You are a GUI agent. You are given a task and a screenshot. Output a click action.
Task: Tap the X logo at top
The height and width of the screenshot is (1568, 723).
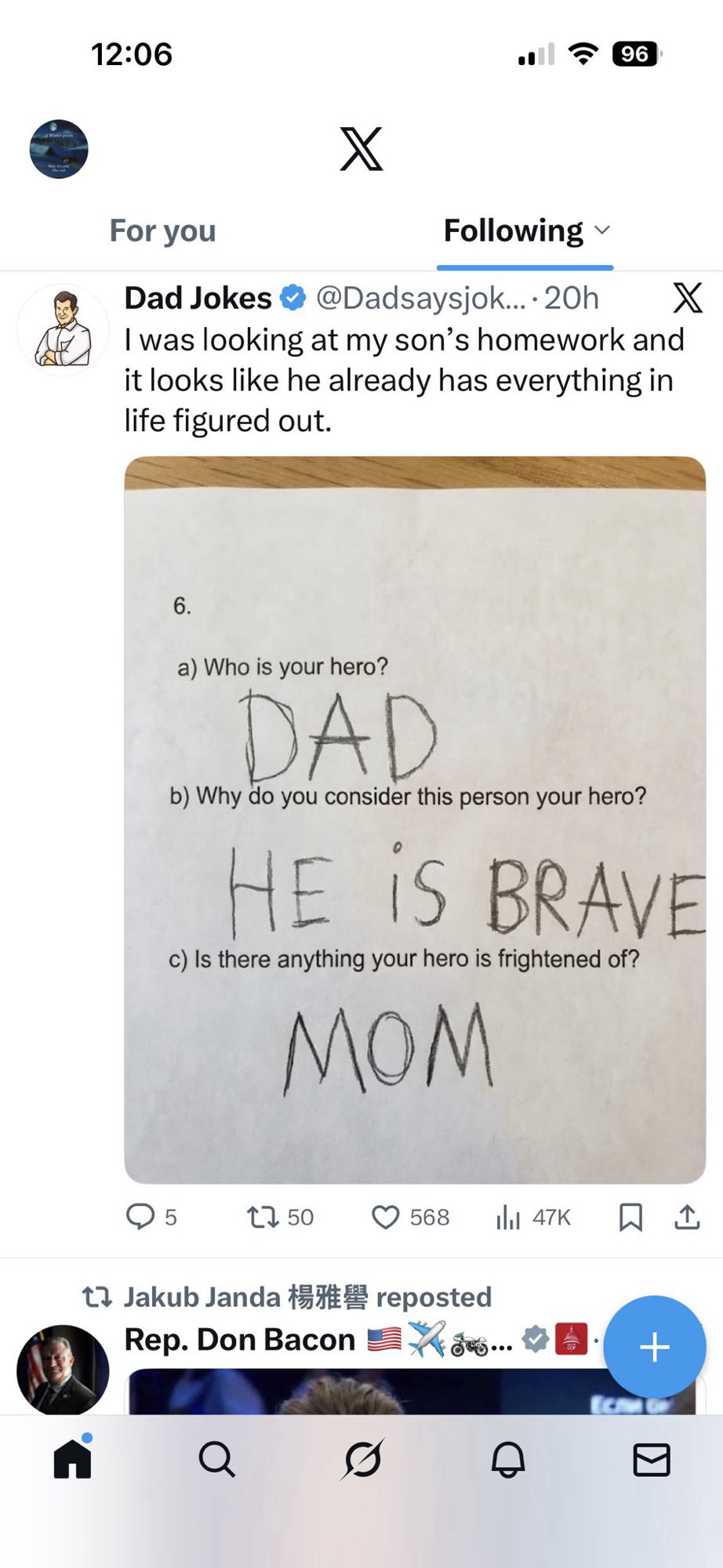361,148
